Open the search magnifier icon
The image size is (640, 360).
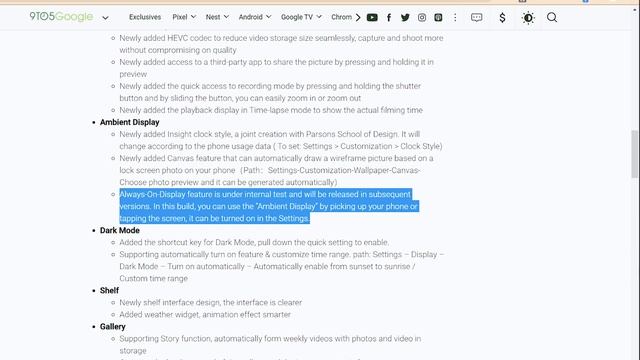(552, 17)
